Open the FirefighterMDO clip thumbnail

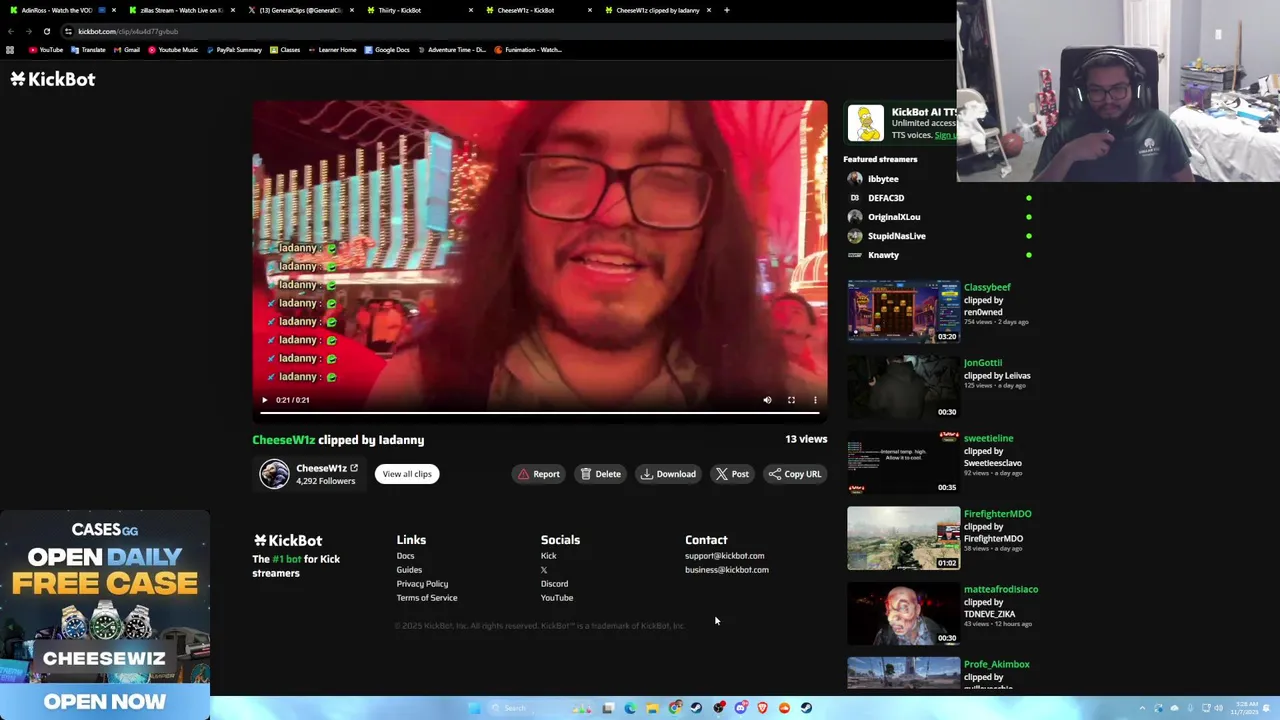coord(903,538)
